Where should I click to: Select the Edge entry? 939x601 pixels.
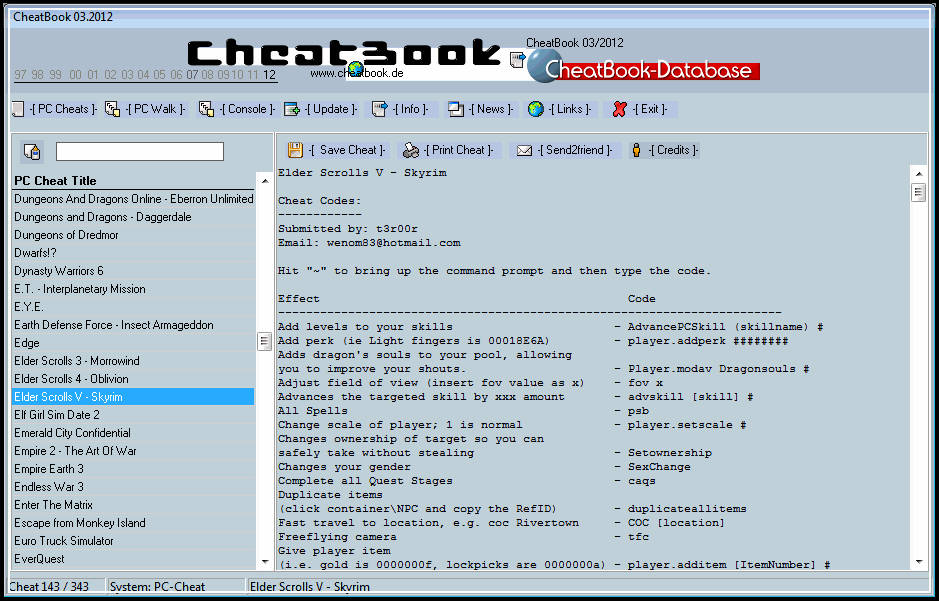pos(134,342)
